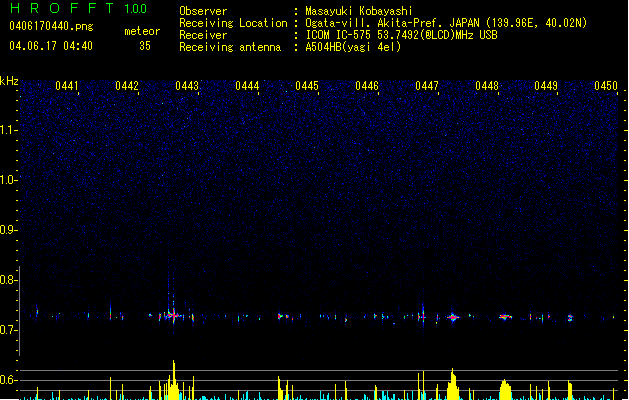Click the 0445 time marker
The height and width of the screenshot is (400, 629).
307,86
